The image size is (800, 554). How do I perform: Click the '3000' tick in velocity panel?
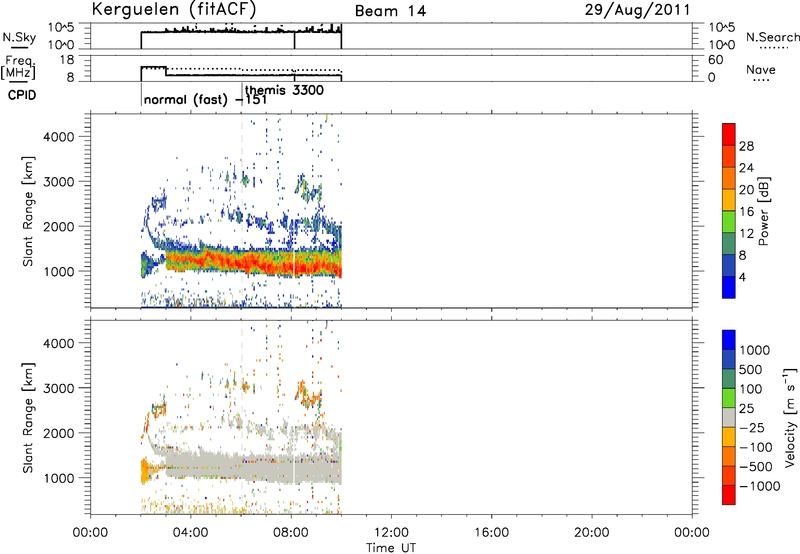tap(59, 388)
